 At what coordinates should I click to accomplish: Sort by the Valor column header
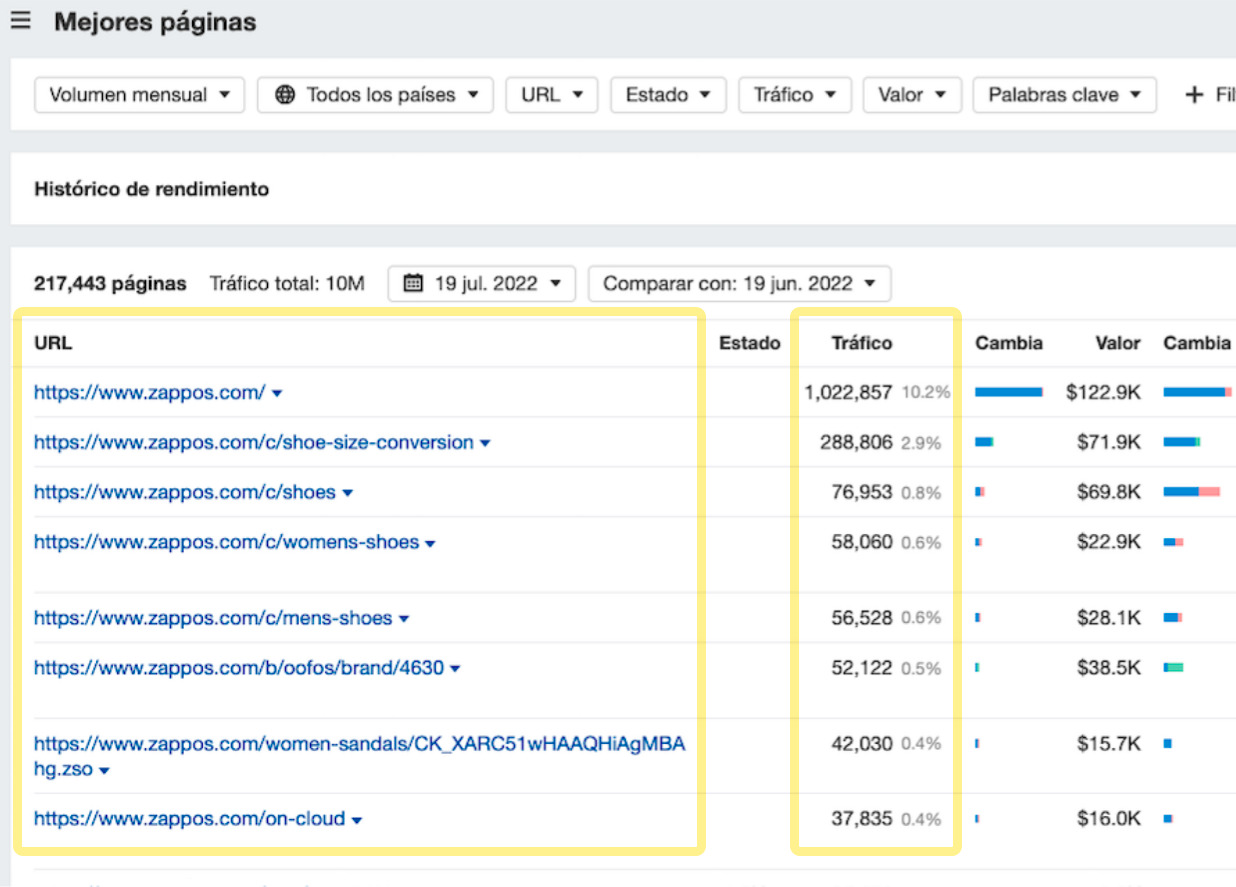(x=1118, y=343)
